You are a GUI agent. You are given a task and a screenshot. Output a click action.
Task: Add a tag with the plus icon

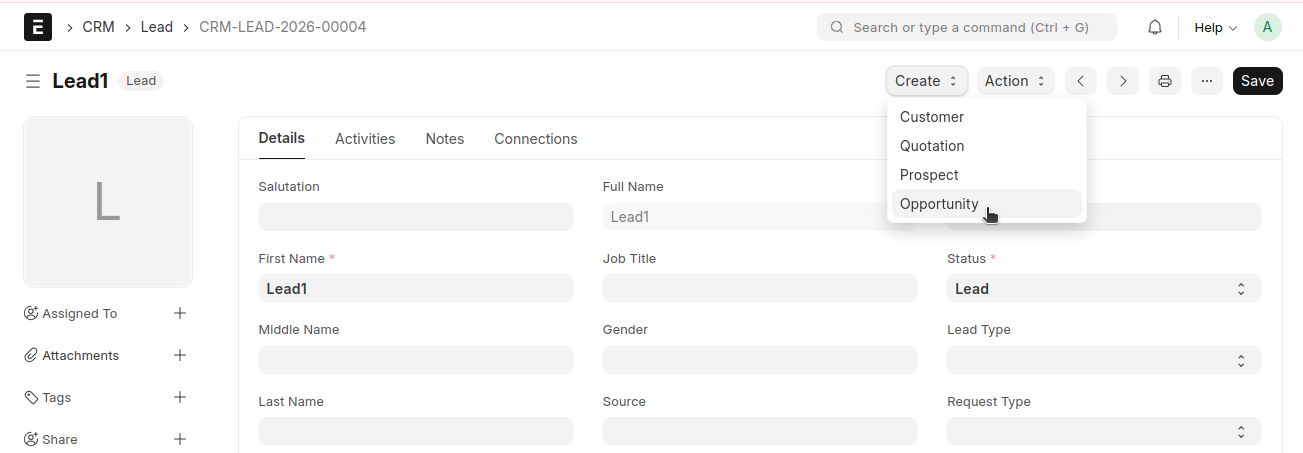[x=180, y=397]
